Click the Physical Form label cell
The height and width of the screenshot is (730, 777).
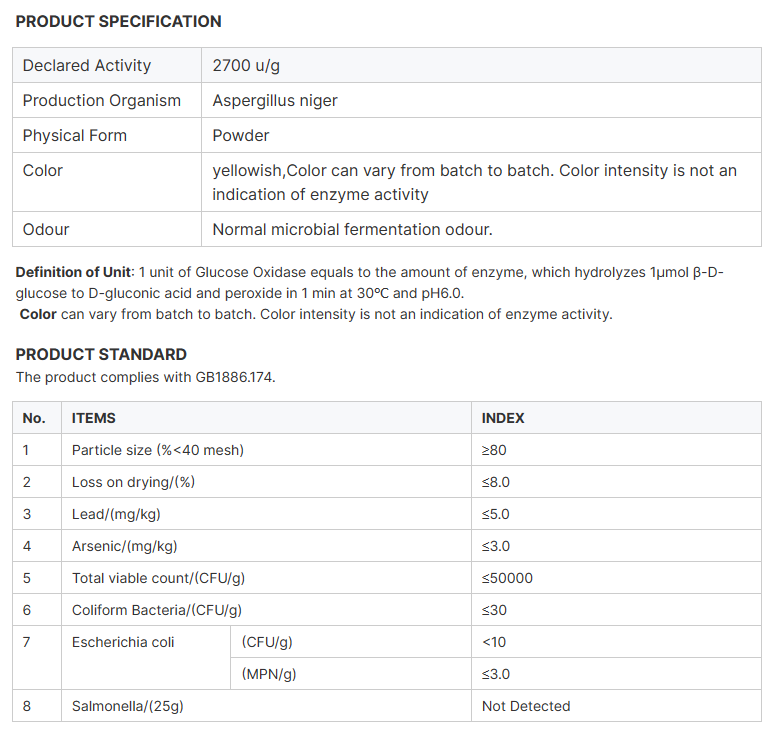click(x=75, y=136)
